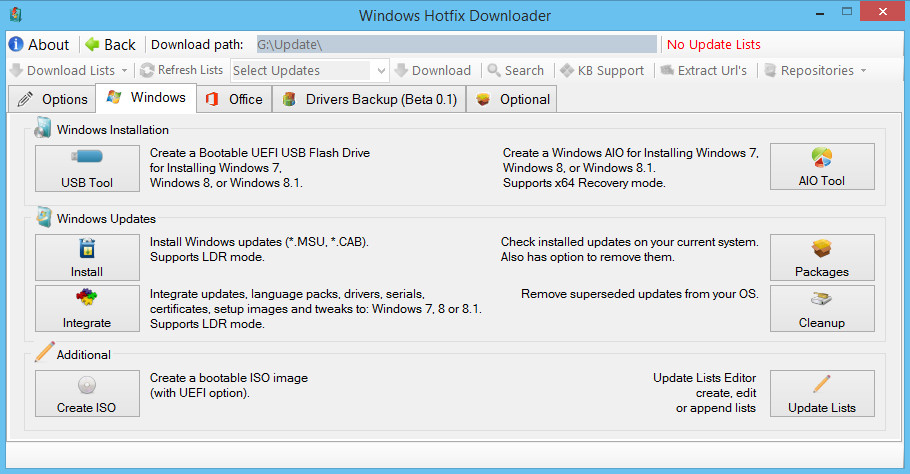Open the Drivers Backup (Beta 0.1) tab
This screenshot has width=910, height=474.
[370, 99]
